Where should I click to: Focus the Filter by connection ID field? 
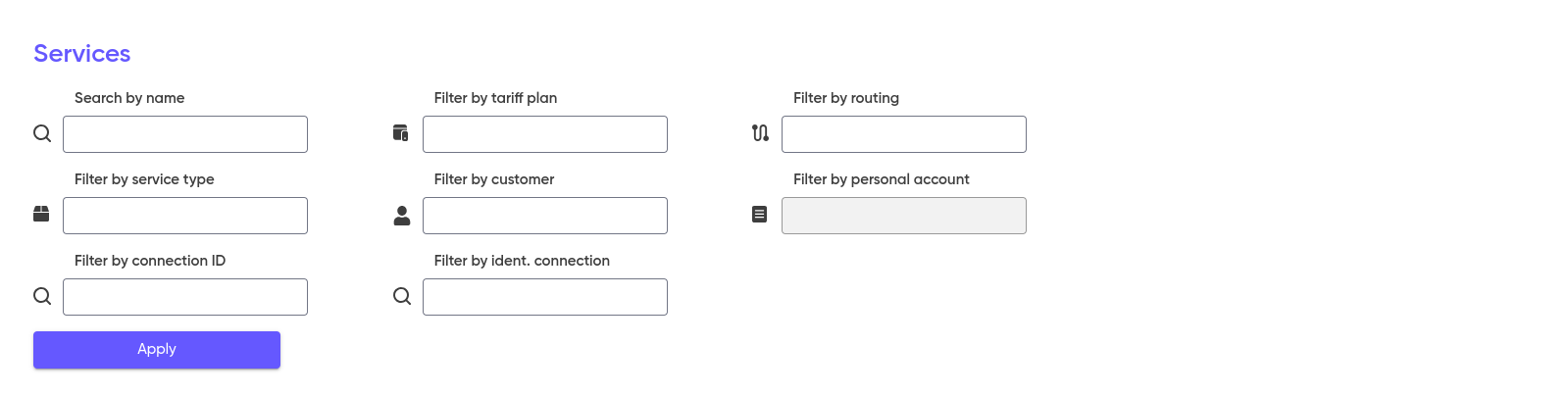click(x=185, y=297)
